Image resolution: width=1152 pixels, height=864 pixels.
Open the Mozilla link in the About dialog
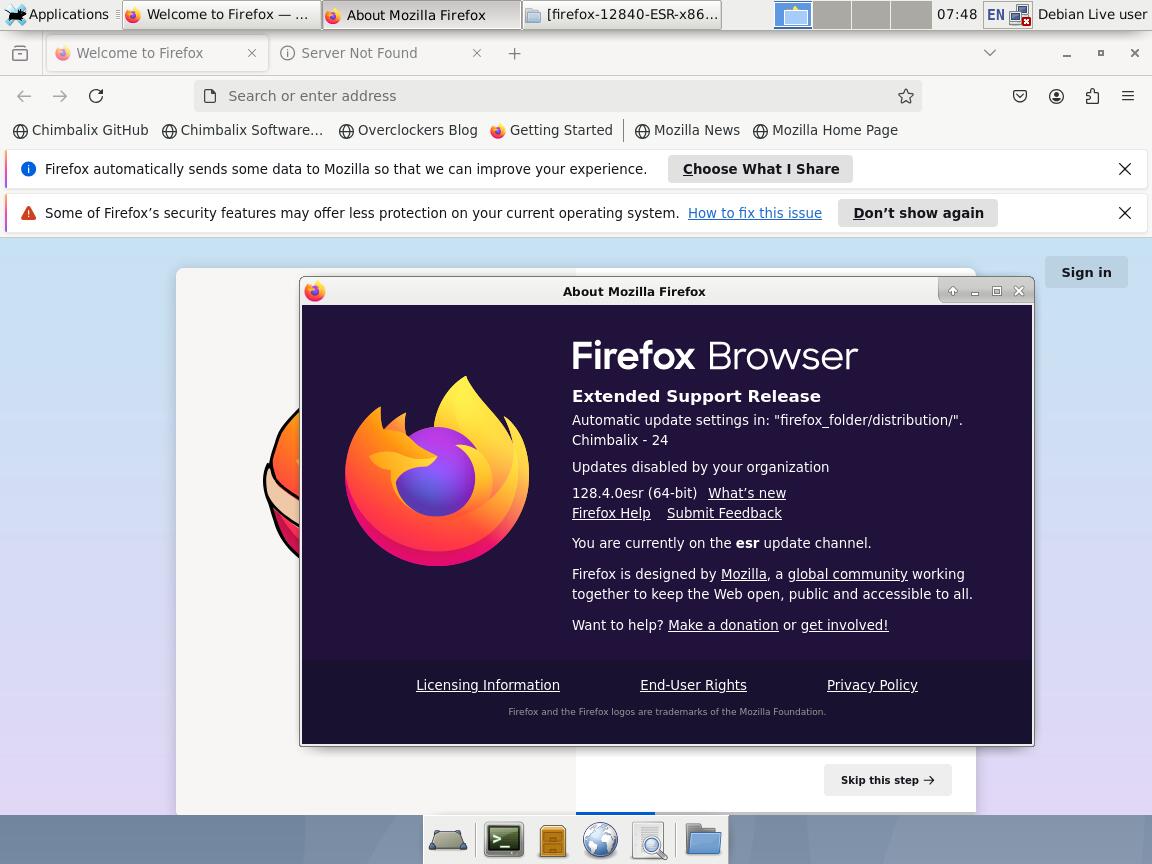[x=743, y=575]
